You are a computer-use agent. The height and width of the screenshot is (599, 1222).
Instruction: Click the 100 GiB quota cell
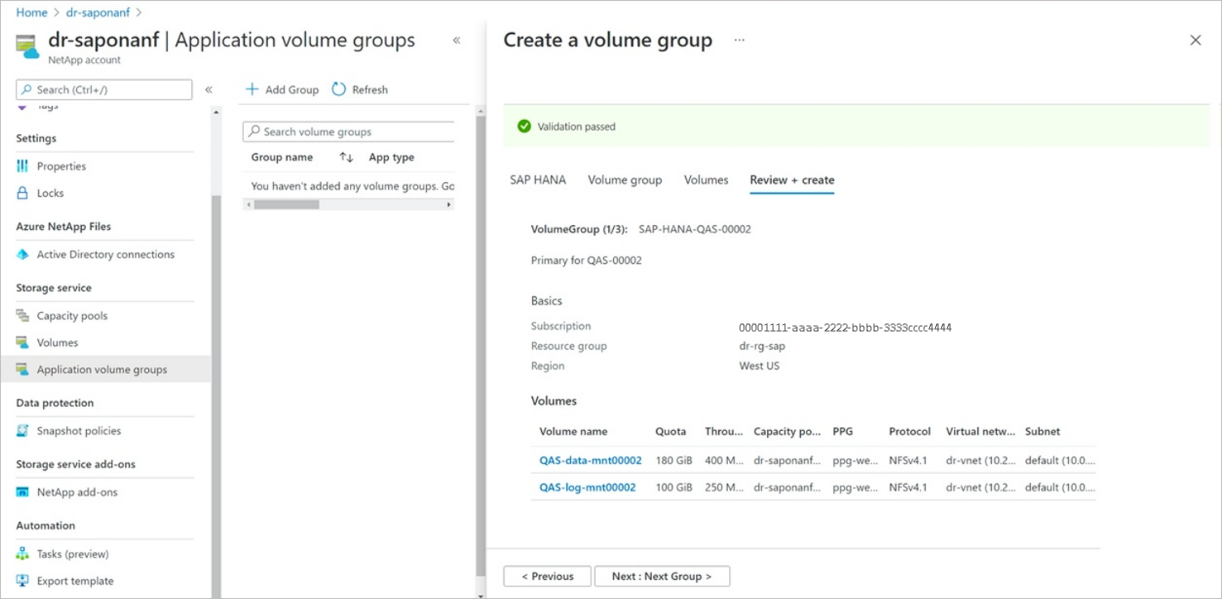tap(674, 487)
